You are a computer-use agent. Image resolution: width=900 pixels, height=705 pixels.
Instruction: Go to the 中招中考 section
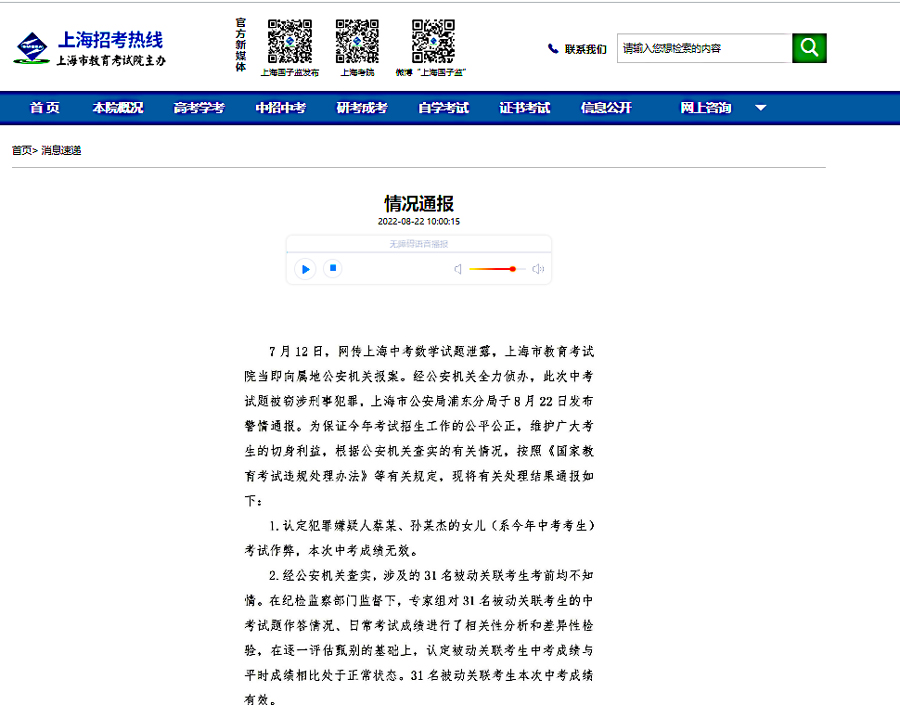click(280, 108)
